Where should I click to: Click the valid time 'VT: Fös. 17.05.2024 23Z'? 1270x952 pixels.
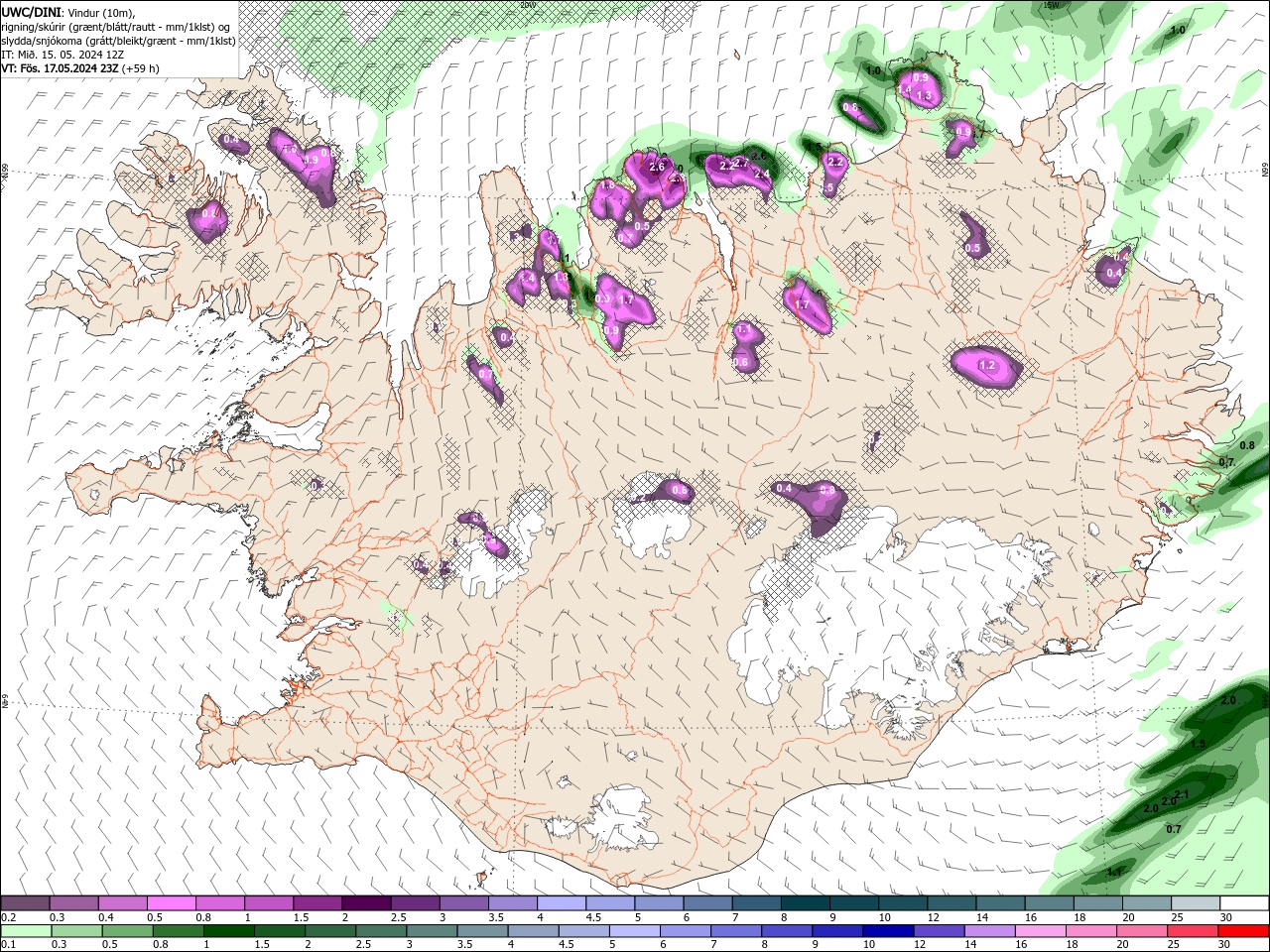coord(61,68)
